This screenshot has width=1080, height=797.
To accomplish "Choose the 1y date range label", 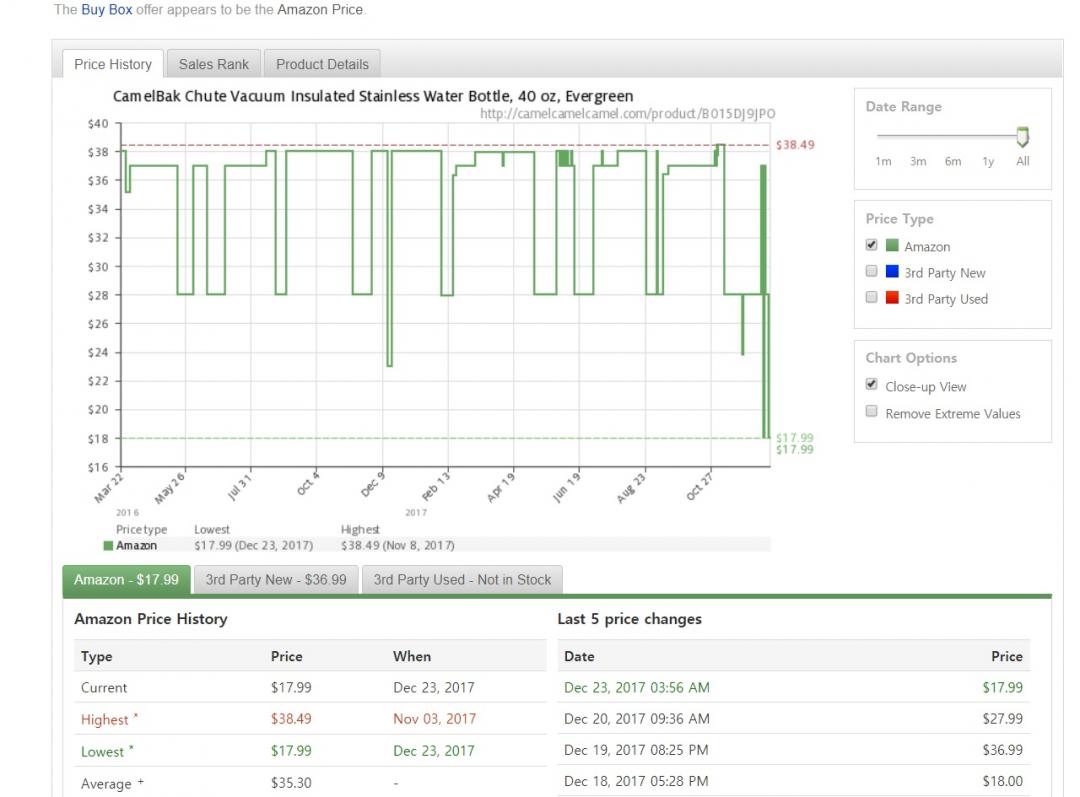I will pos(988,161).
